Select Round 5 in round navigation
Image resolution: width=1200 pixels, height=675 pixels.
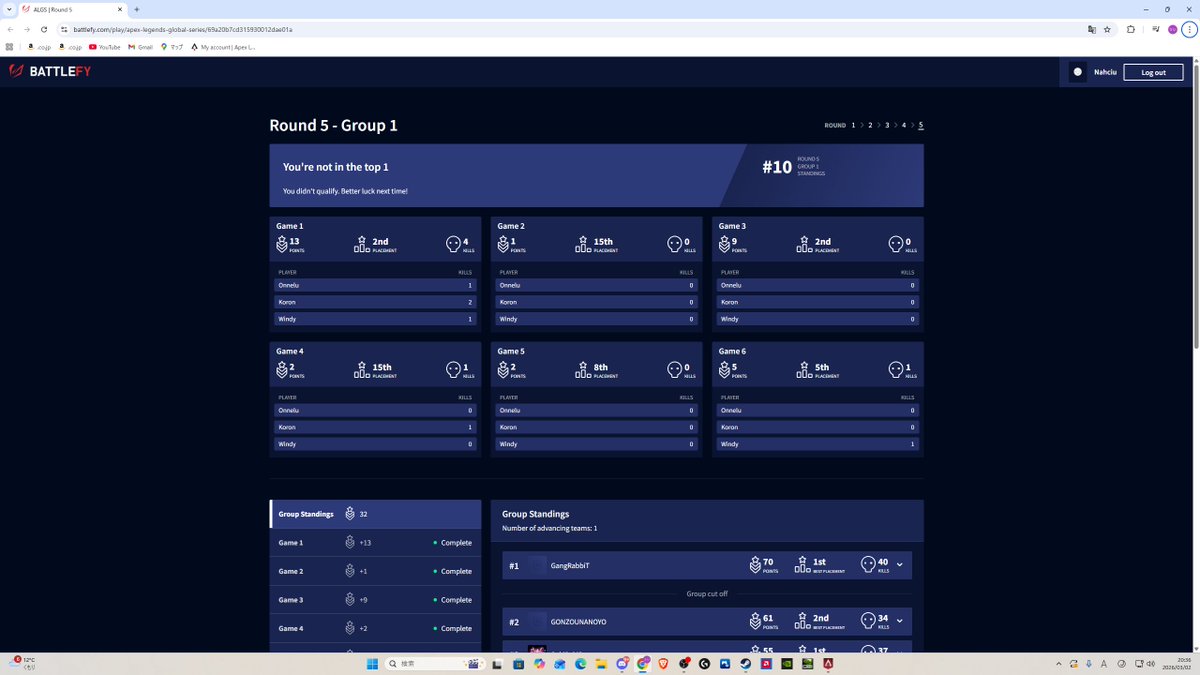[921, 125]
